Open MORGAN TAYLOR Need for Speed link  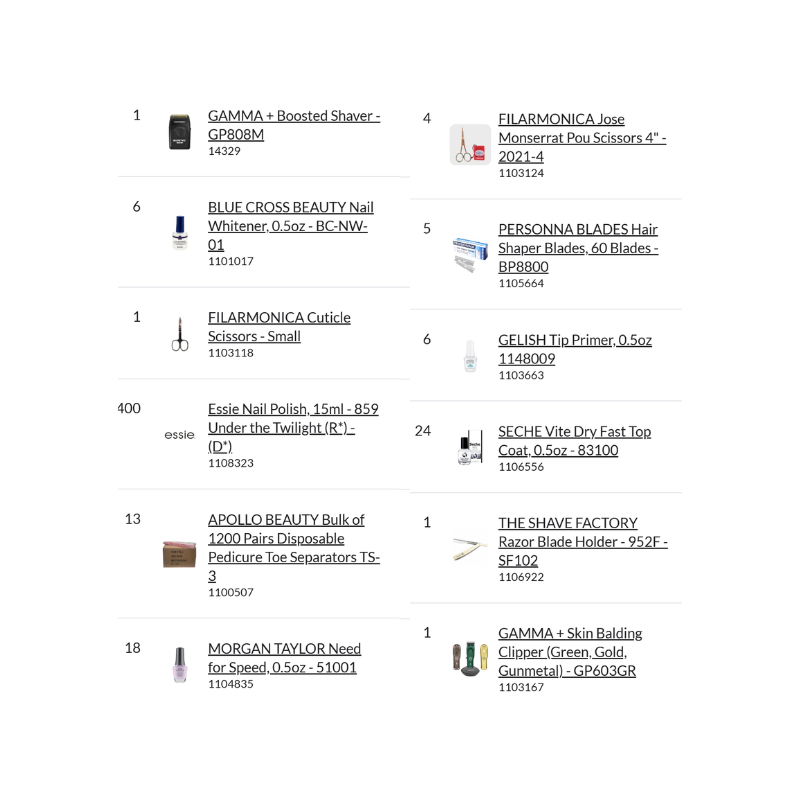pos(284,658)
